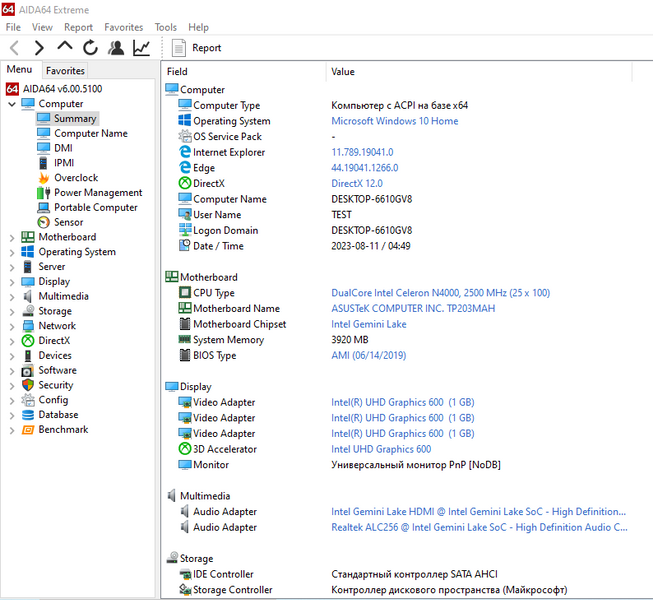Click the Security shield icon
This screenshot has height=600, width=653.
[28, 385]
